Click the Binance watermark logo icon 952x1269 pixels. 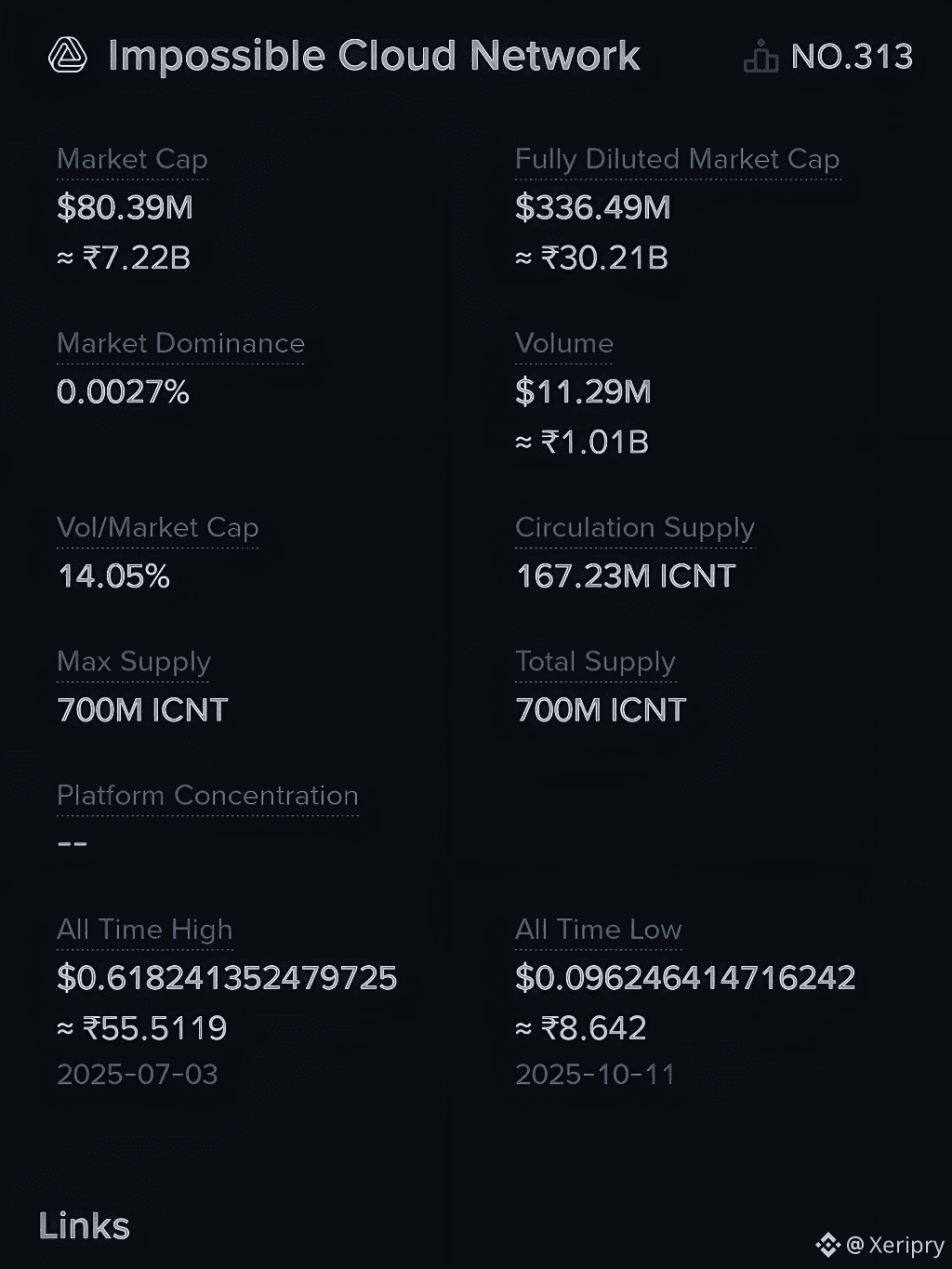click(x=827, y=1245)
